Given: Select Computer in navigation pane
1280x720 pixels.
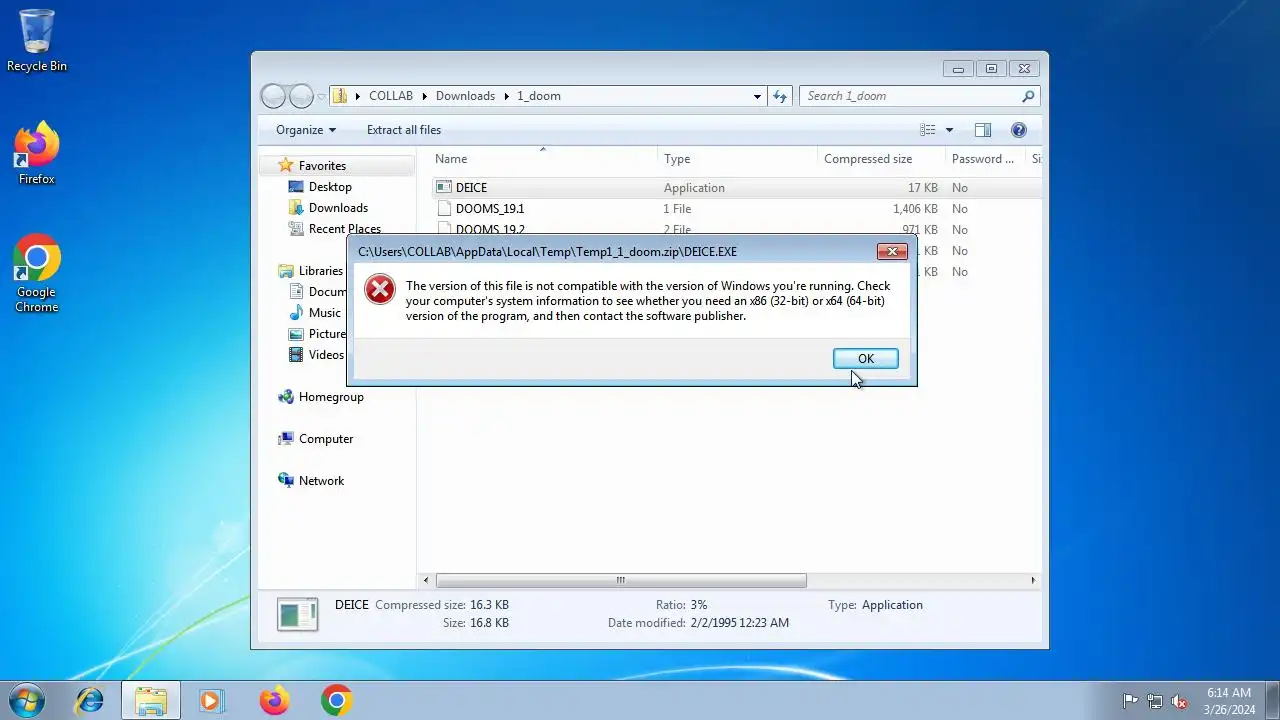Looking at the screenshot, I should point(326,439).
